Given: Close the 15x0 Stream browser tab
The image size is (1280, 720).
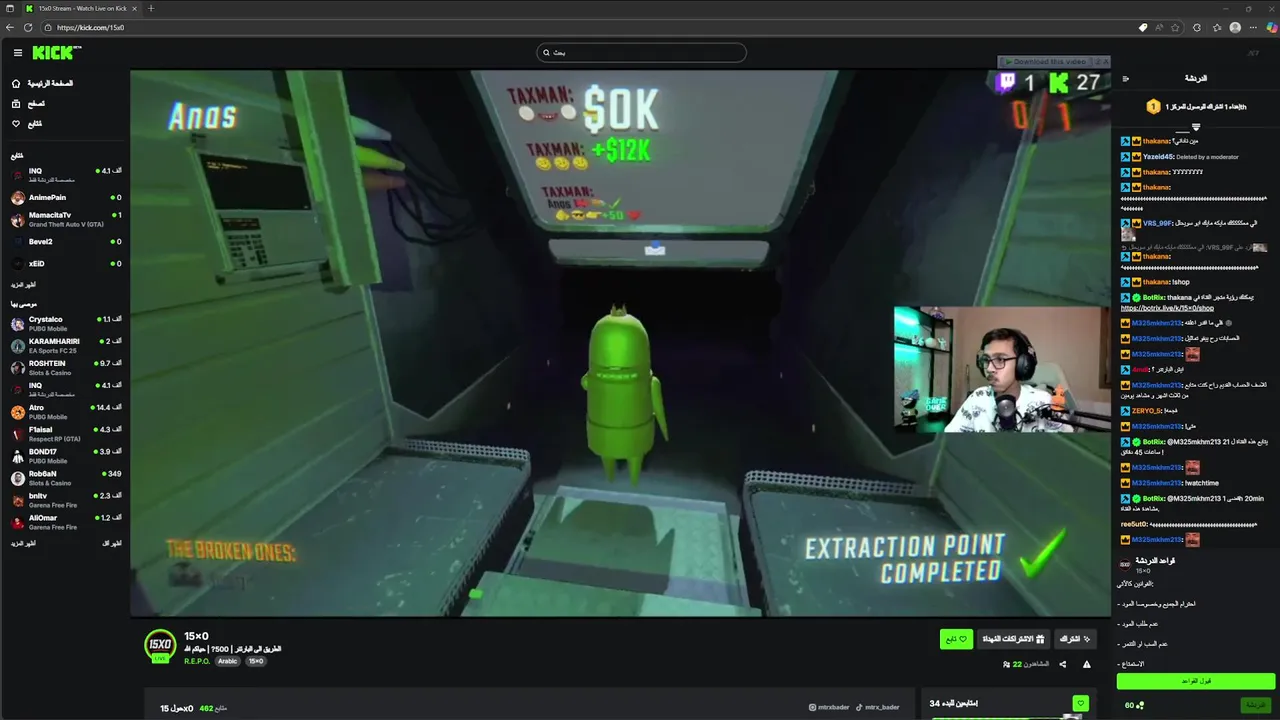Looking at the screenshot, I should pos(134,8).
